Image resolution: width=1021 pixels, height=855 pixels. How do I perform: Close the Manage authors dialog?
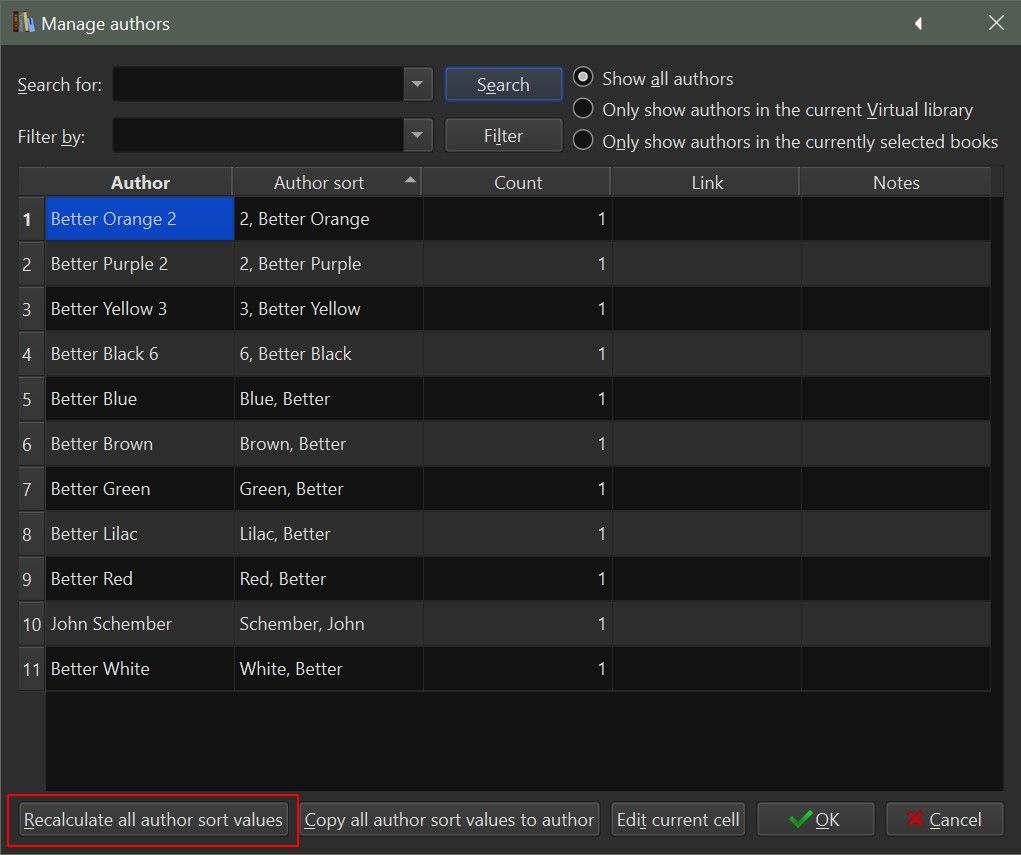coord(996,23)
